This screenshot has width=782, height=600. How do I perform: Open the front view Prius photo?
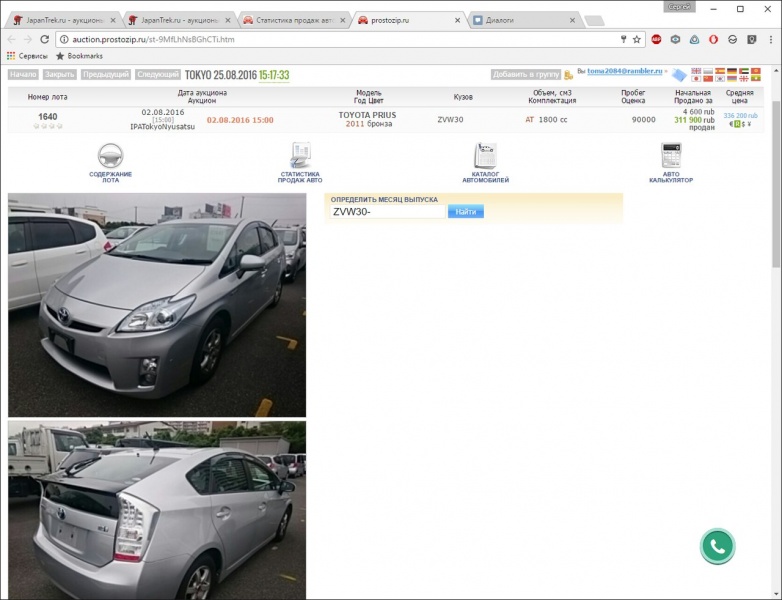157,305
